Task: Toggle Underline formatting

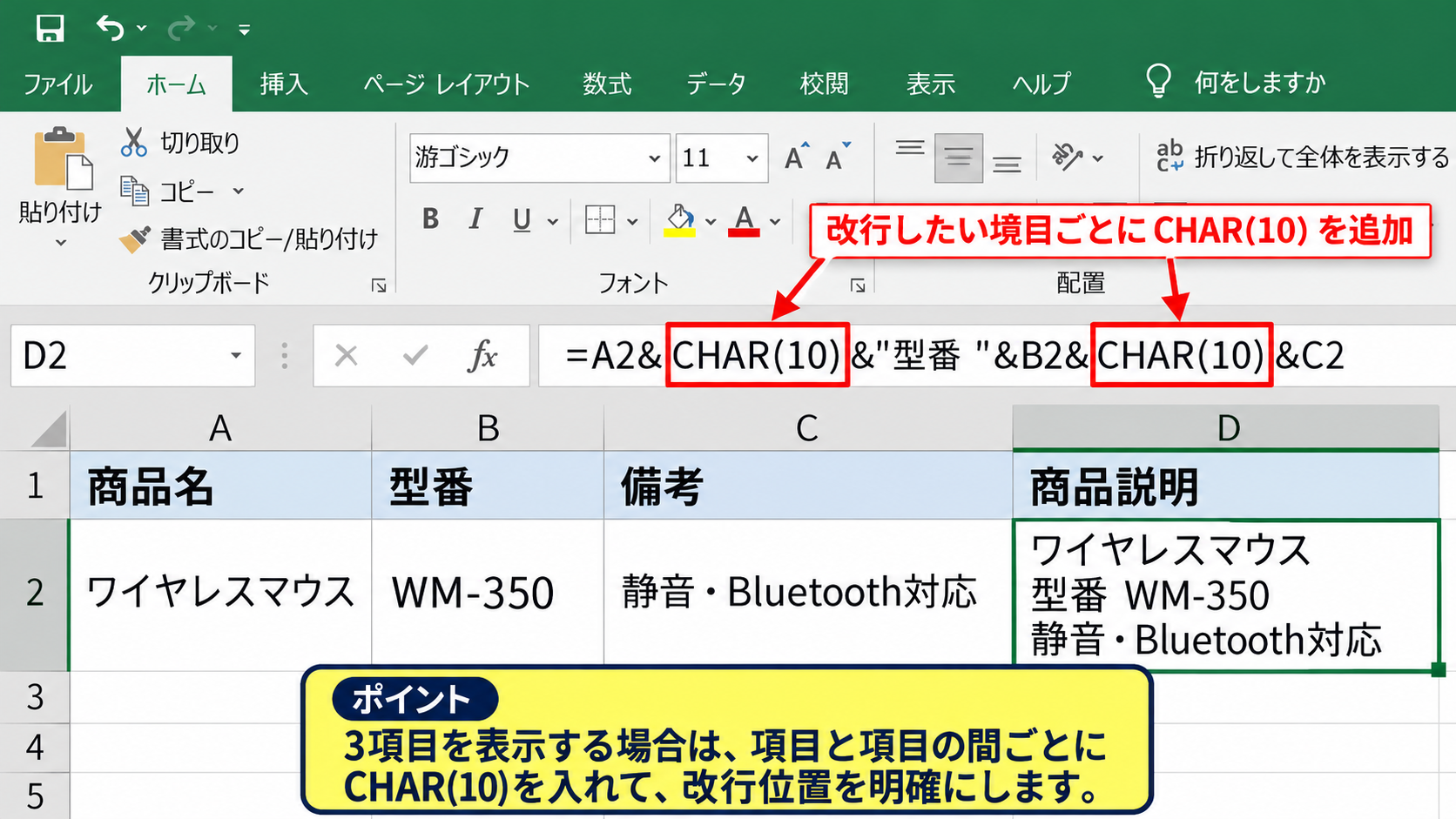Action: [x=522, y=220]
